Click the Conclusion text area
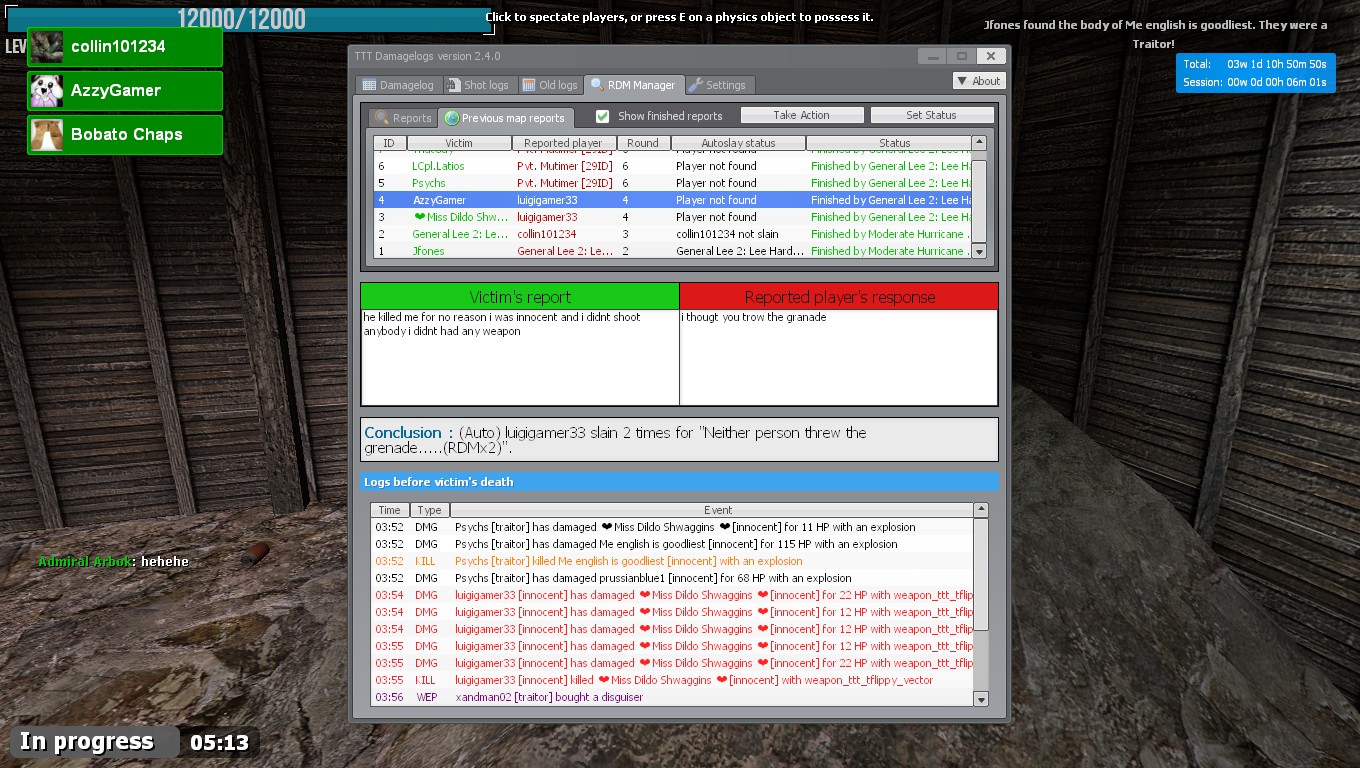The height and width of the screenshot is (768, 1360). click(x=680, y=440)
